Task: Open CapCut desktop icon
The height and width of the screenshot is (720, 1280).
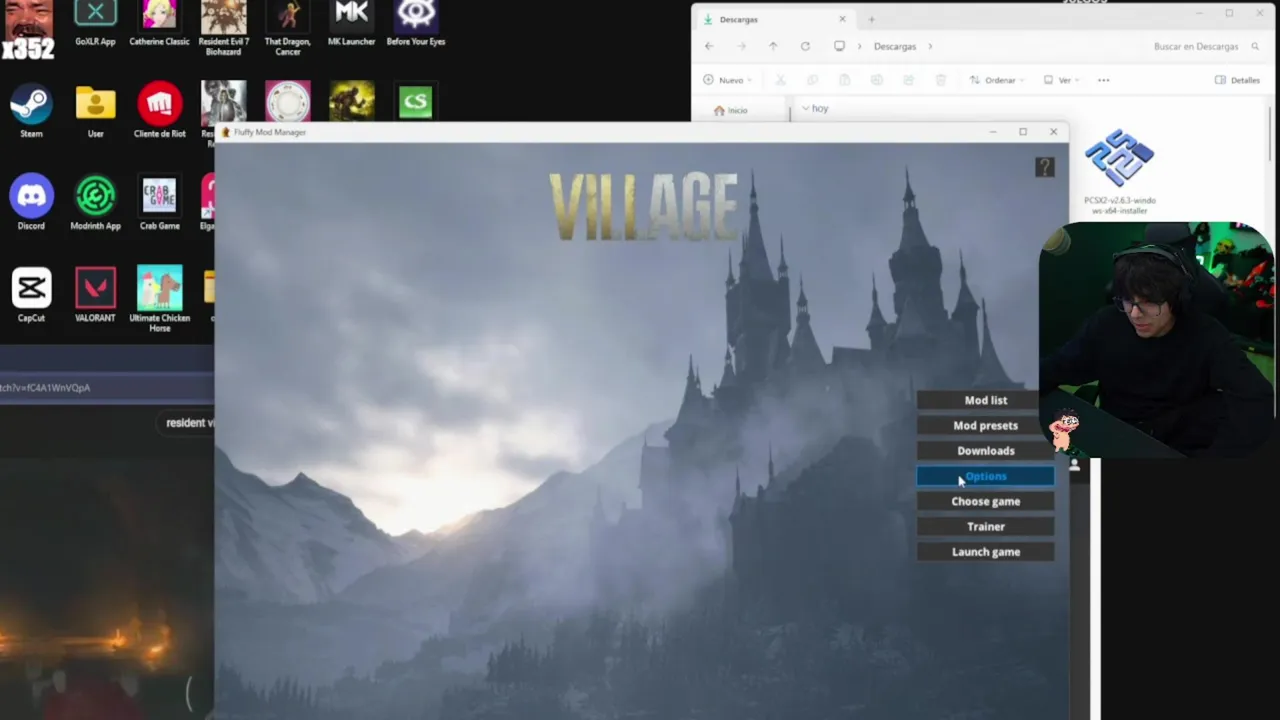Action: click(31, 295)
